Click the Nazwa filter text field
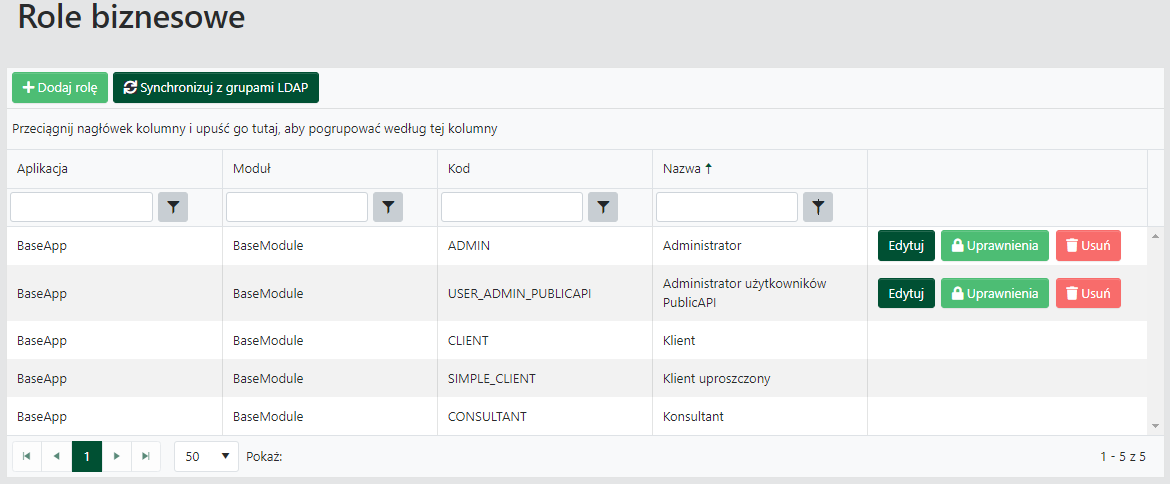 [726, 207]
